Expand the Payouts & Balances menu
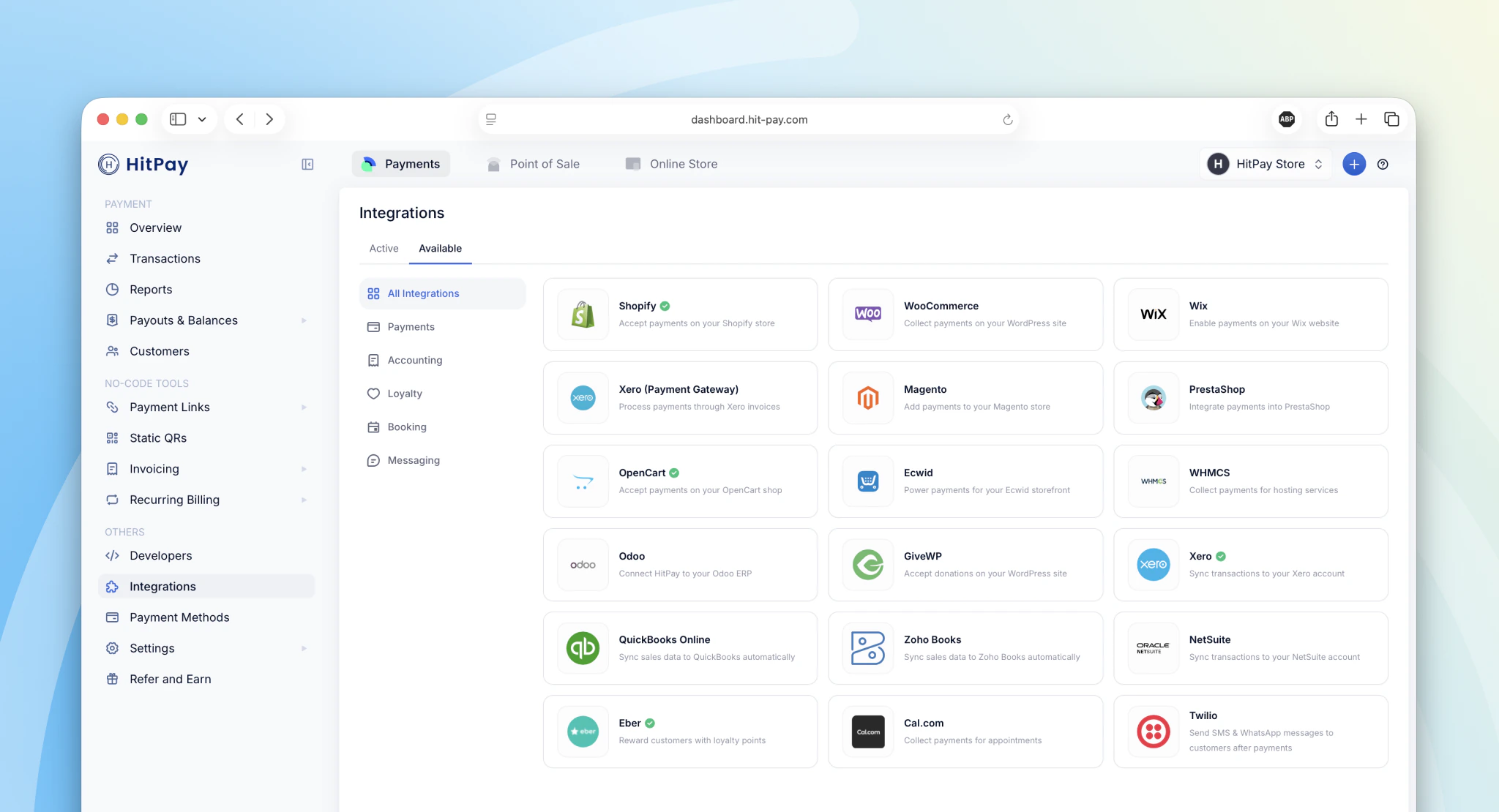 tap(304, 320)
